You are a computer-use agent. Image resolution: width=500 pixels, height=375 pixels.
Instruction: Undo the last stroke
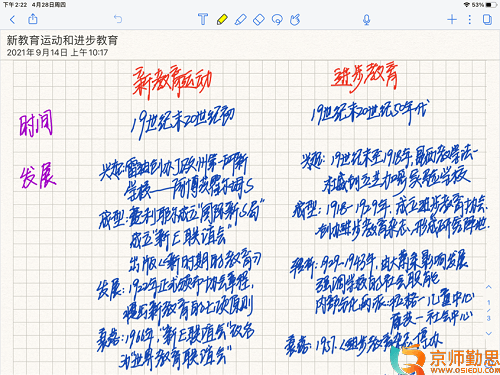(118, 19)
